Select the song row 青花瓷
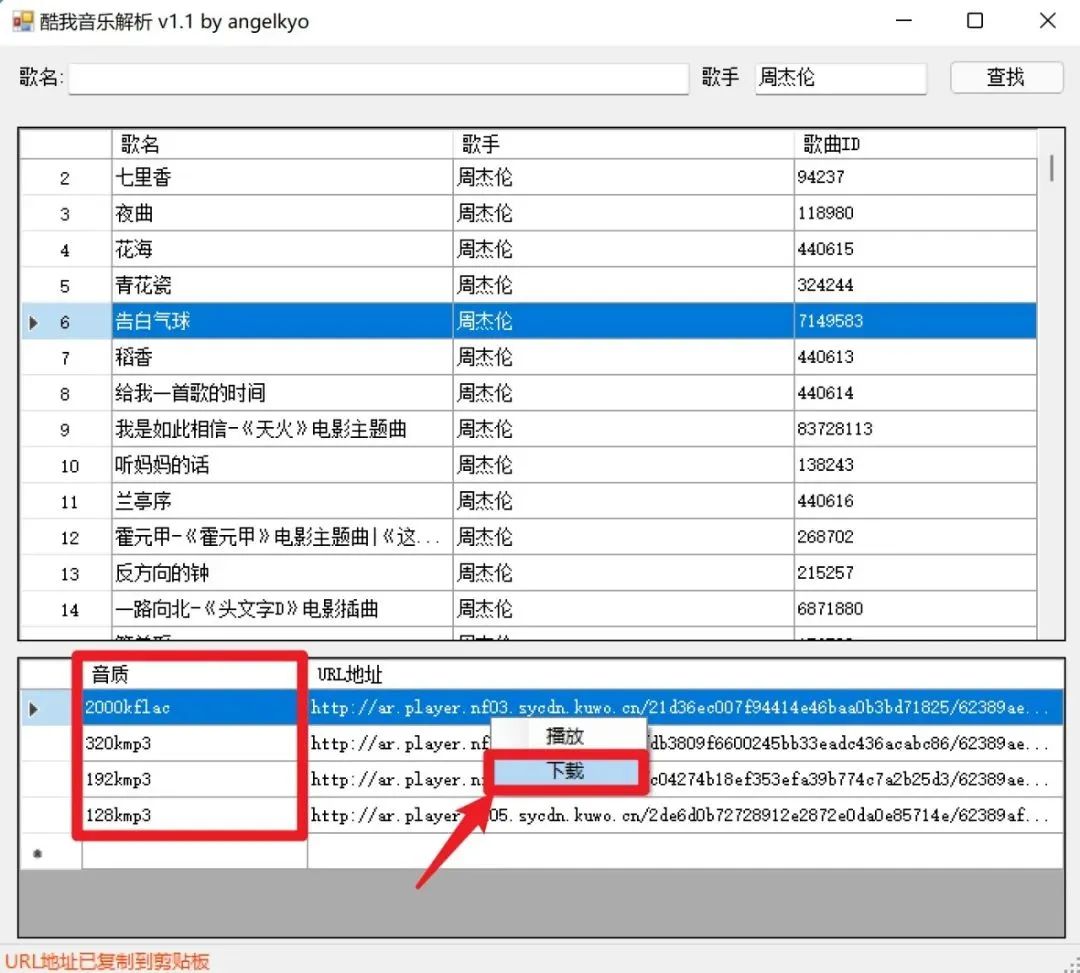 pos(282,286)
